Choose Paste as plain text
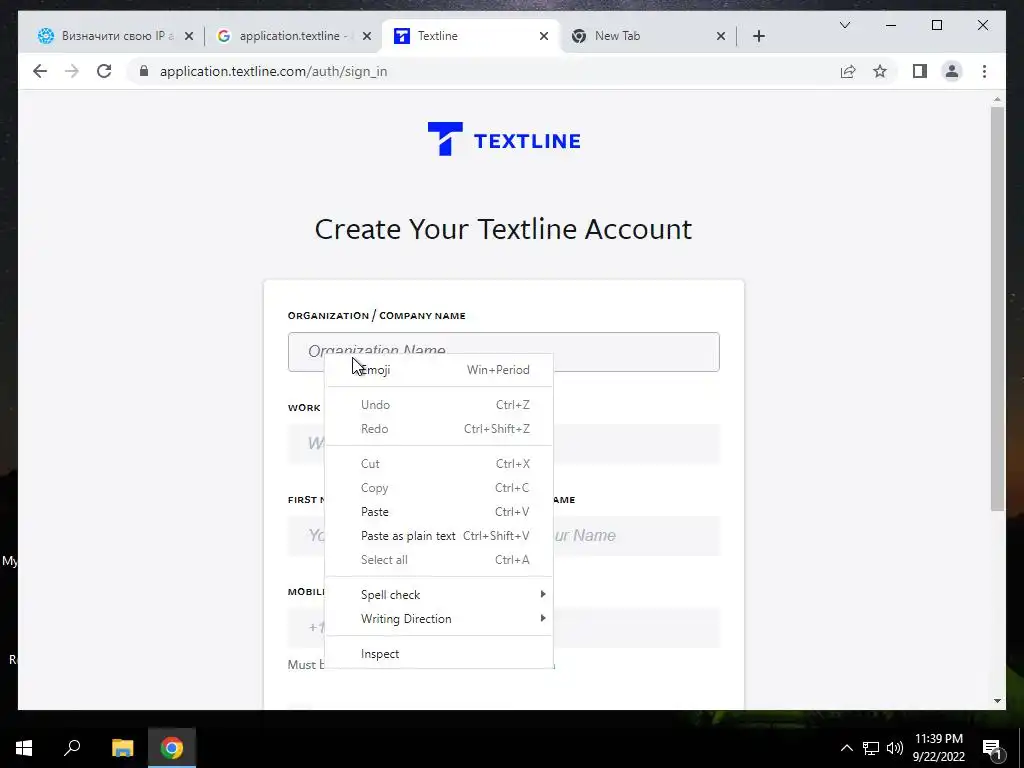This screenshot has height=768, width=1024. pos(439,536)
